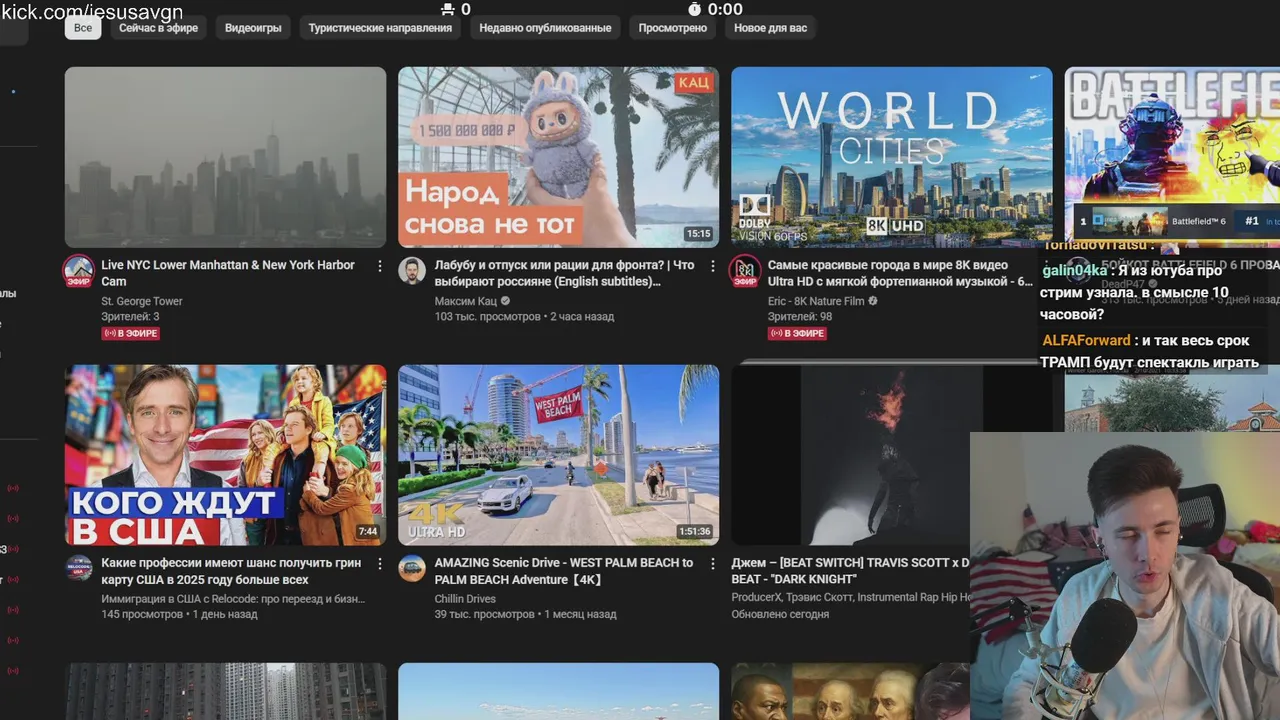Open options menu for green card video

(x=379, y=564)
